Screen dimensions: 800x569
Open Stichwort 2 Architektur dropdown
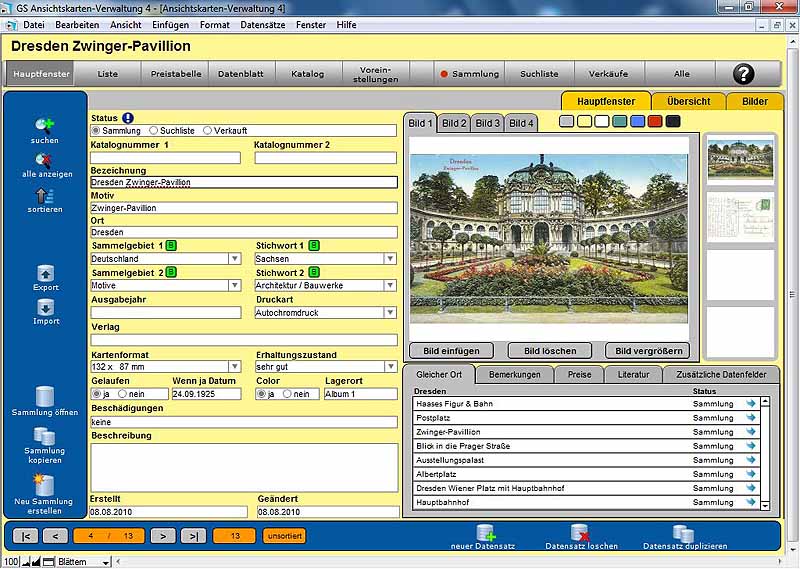click(x=390, y=285)
